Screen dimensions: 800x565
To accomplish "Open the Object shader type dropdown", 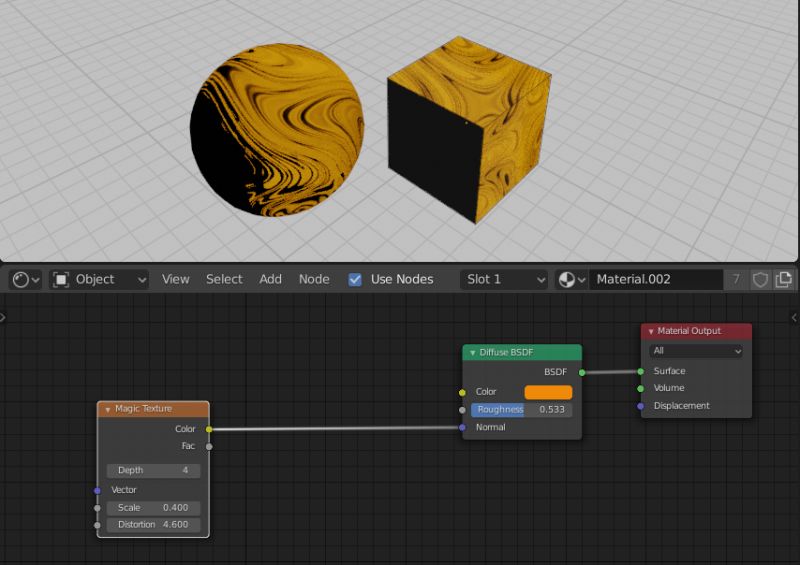I will [99, 280].
